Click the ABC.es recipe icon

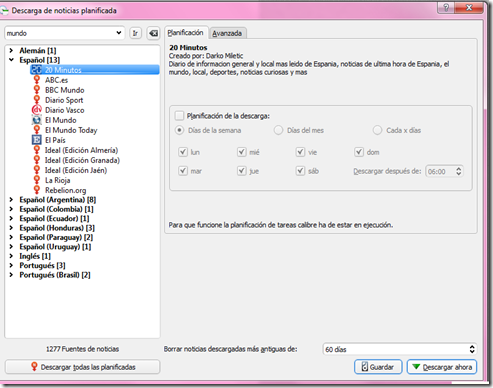[x=37, y=80]
